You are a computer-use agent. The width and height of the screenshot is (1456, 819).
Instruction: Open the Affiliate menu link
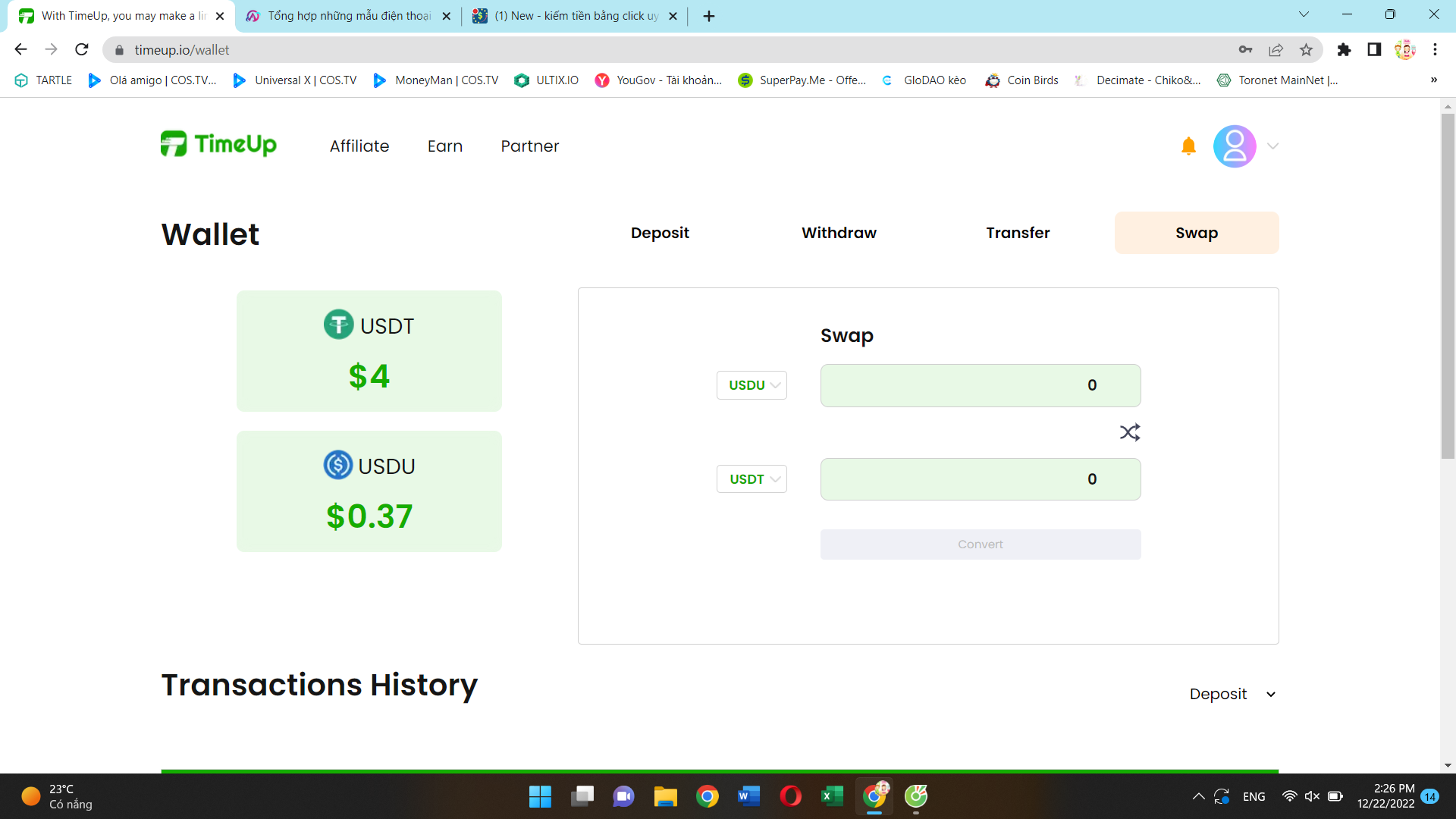point(359,146)
